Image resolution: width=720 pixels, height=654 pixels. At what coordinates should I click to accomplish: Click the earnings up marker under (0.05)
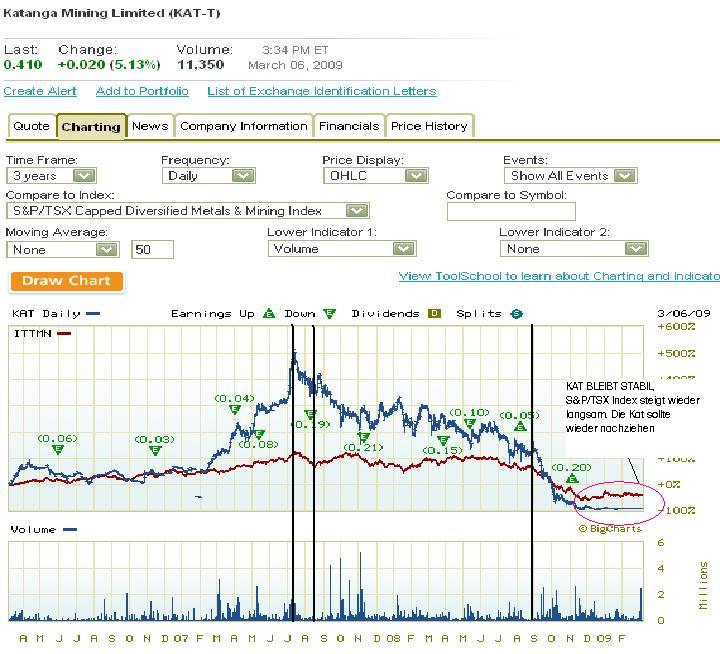coord(520,426)
